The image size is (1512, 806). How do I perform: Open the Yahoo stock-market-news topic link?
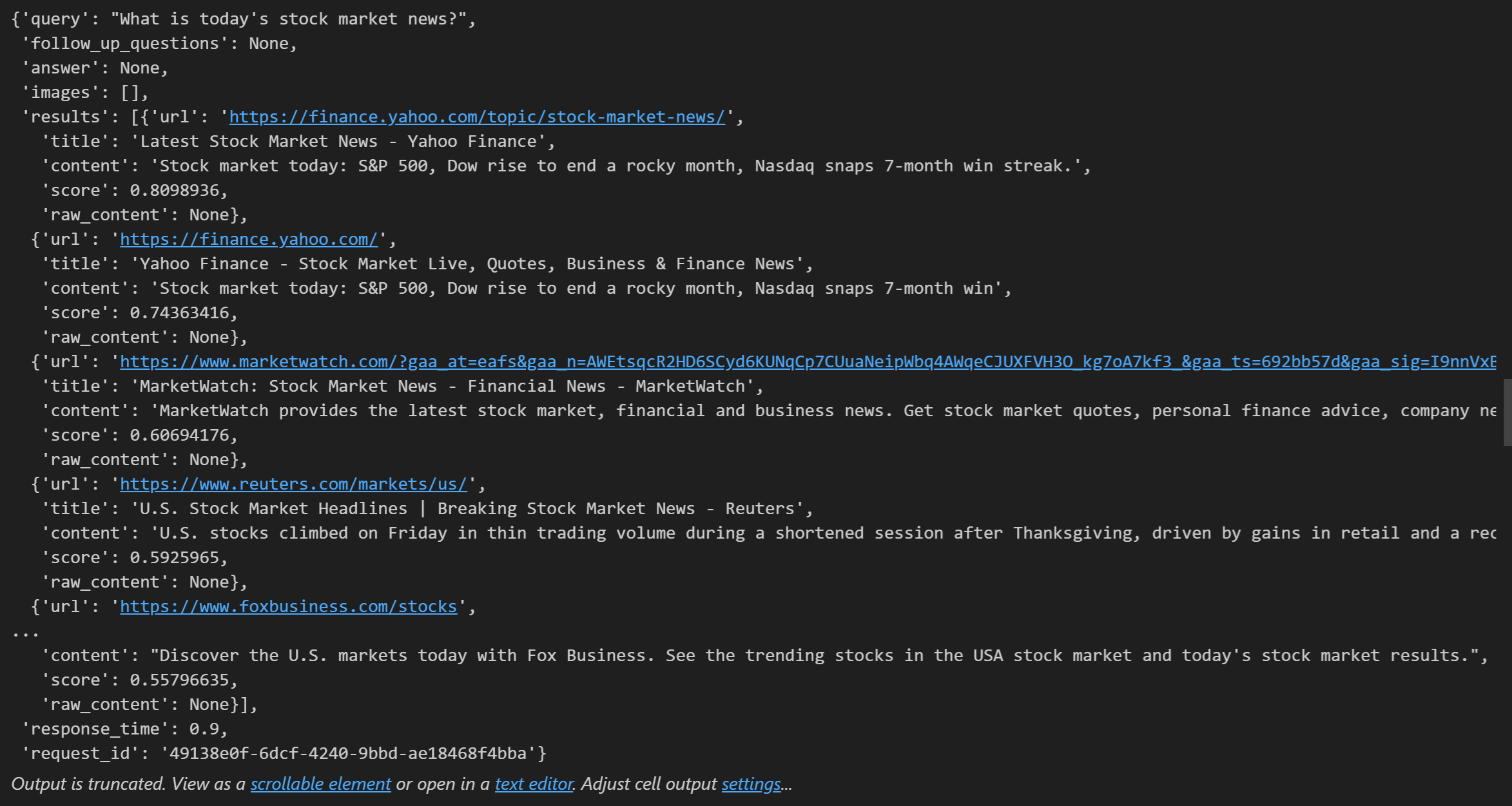(477, 117)
